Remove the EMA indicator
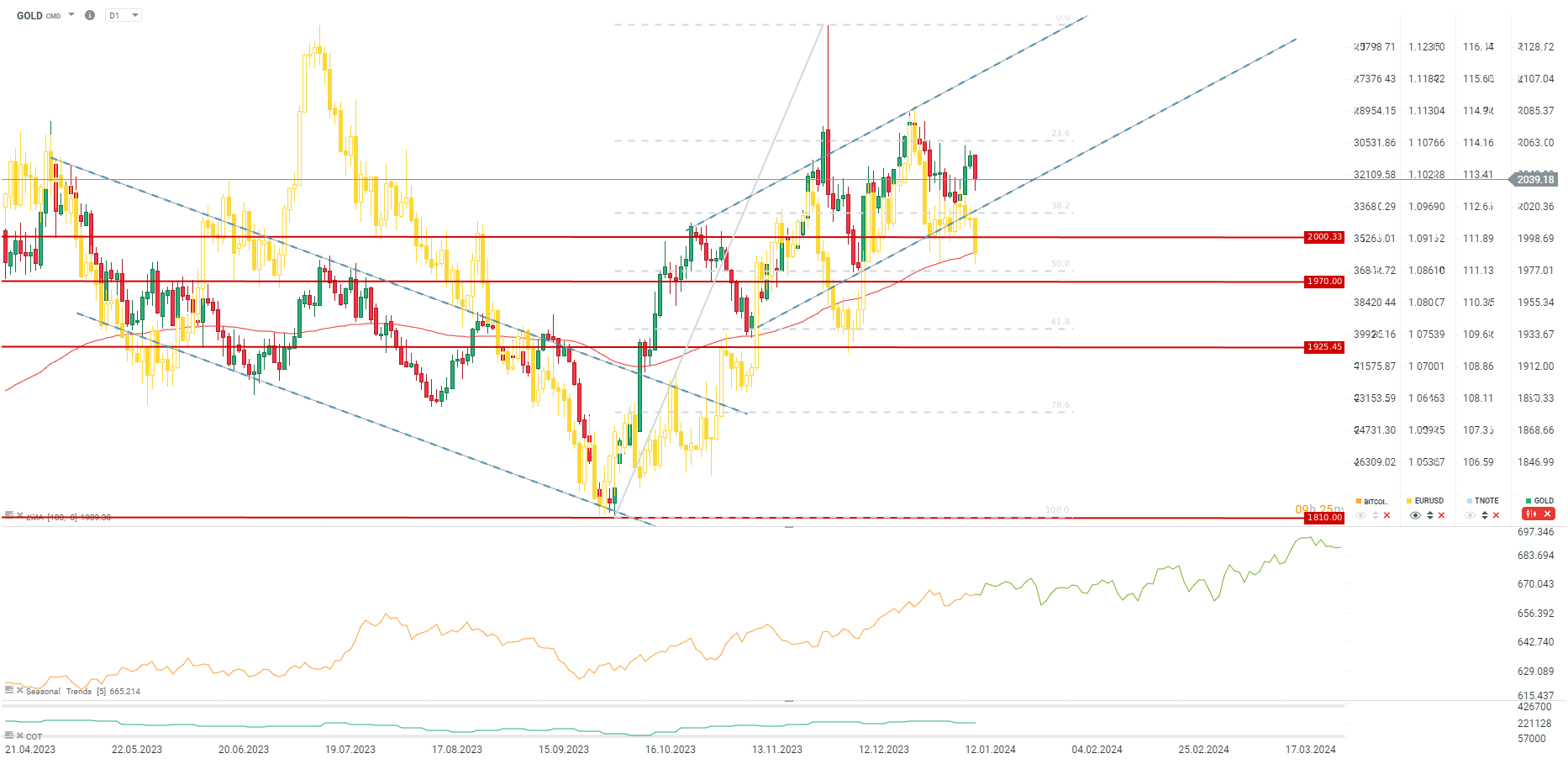Viewport: 1568px width, 764px height. [19, 515]
